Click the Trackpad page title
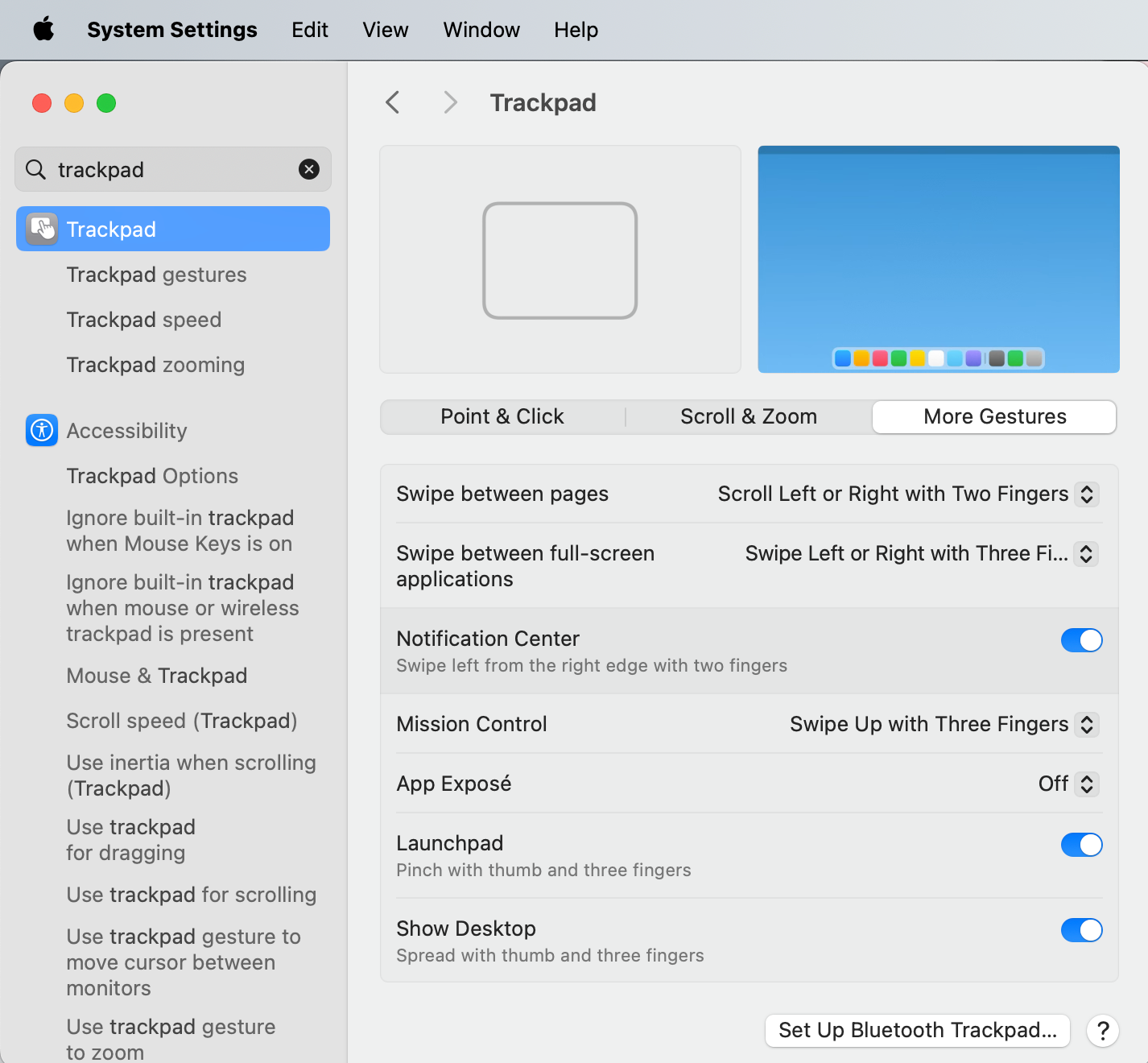Image resolution: width=1148 pixels, height=1063 pixels. tap(543, 102)
